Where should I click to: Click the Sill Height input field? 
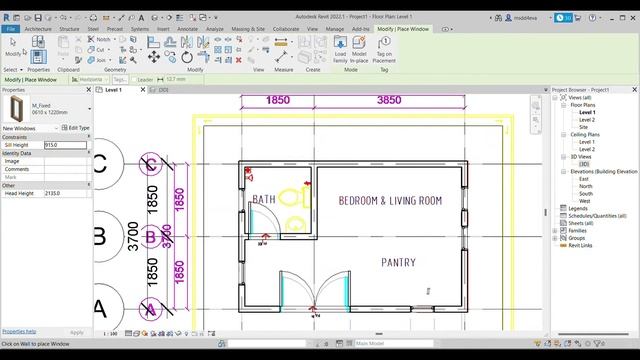pyautogui.click(x=65, y=145)
